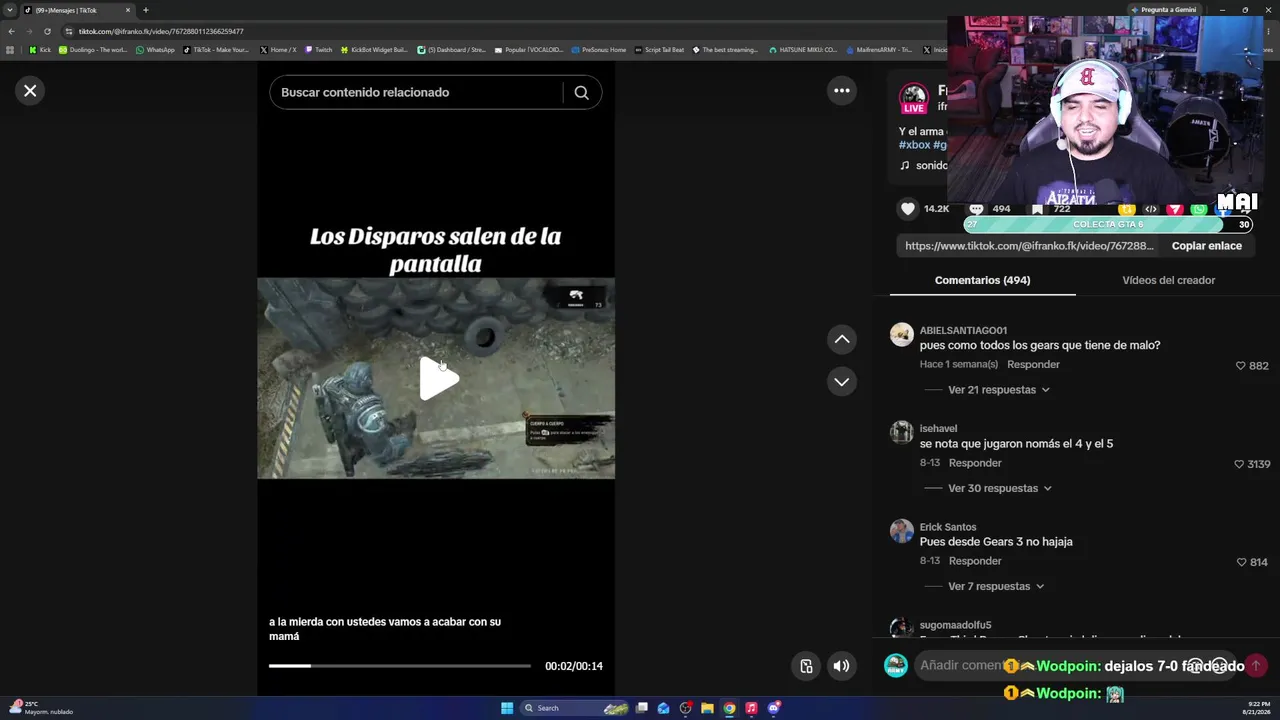Seek on the video progress bar
Image resolution: width=1280 pixels, height=720 pixels.
click(x=400, y=666)
